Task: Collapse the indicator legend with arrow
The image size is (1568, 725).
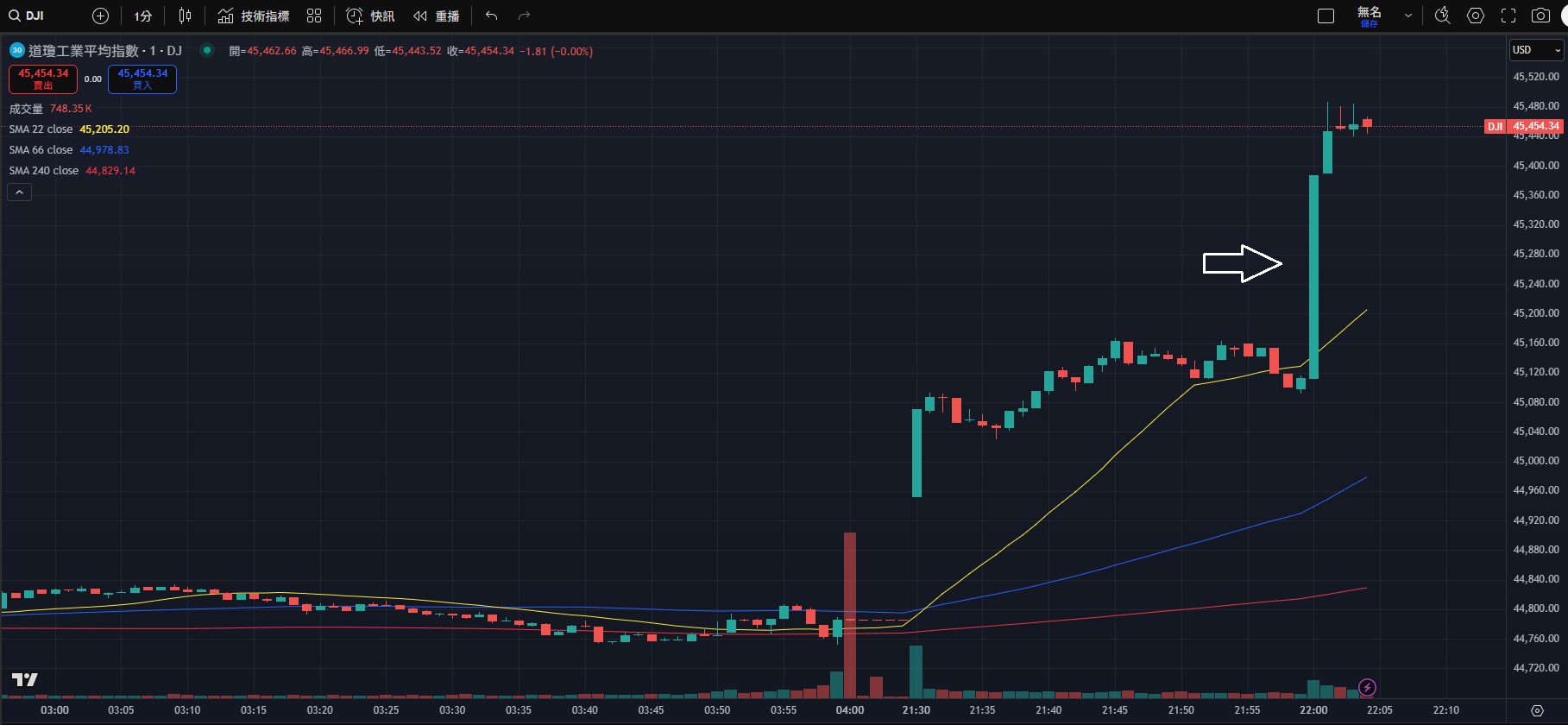Action: coord(19,192)
